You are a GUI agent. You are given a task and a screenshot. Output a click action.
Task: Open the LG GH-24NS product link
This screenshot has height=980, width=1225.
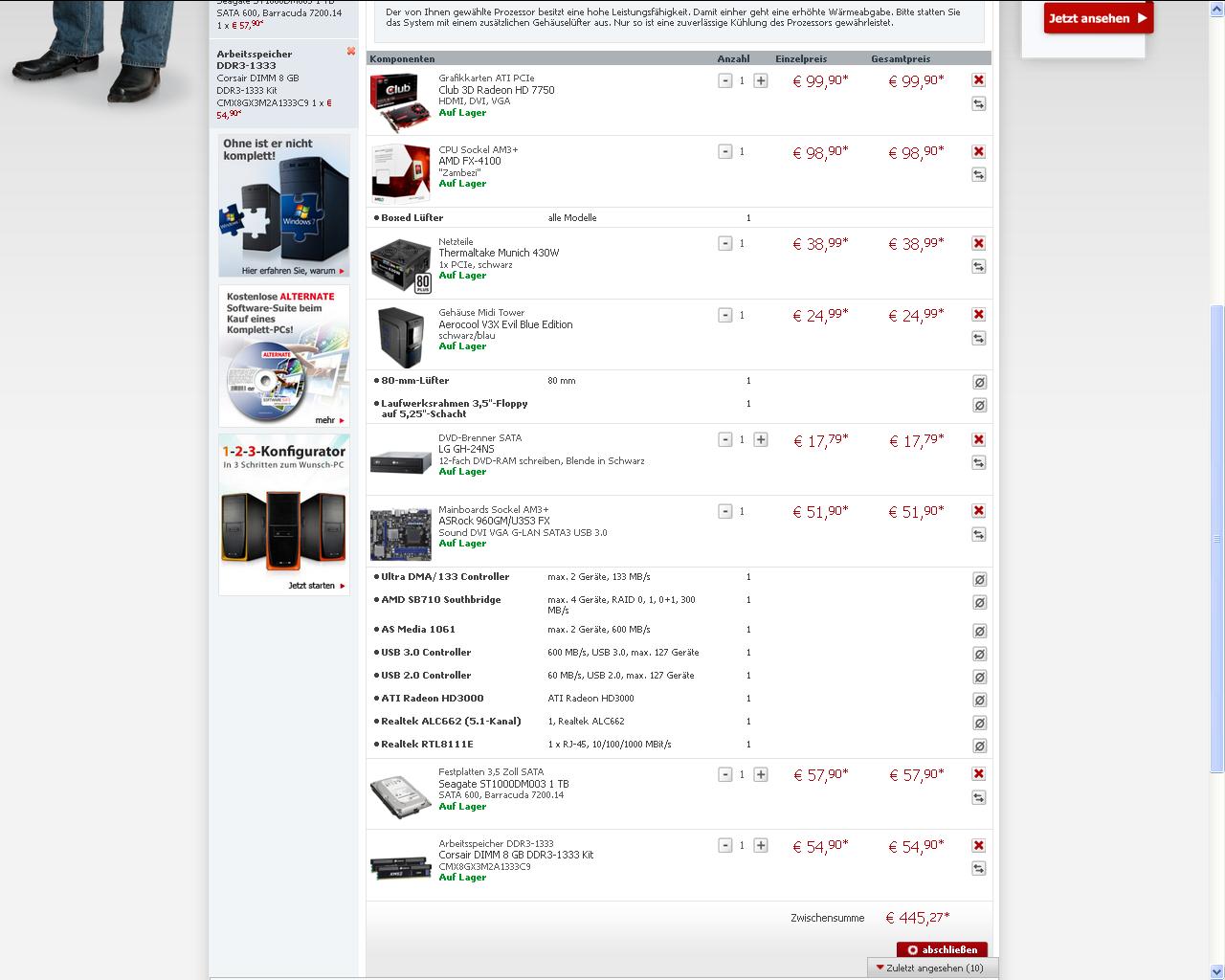pos(466,449)
